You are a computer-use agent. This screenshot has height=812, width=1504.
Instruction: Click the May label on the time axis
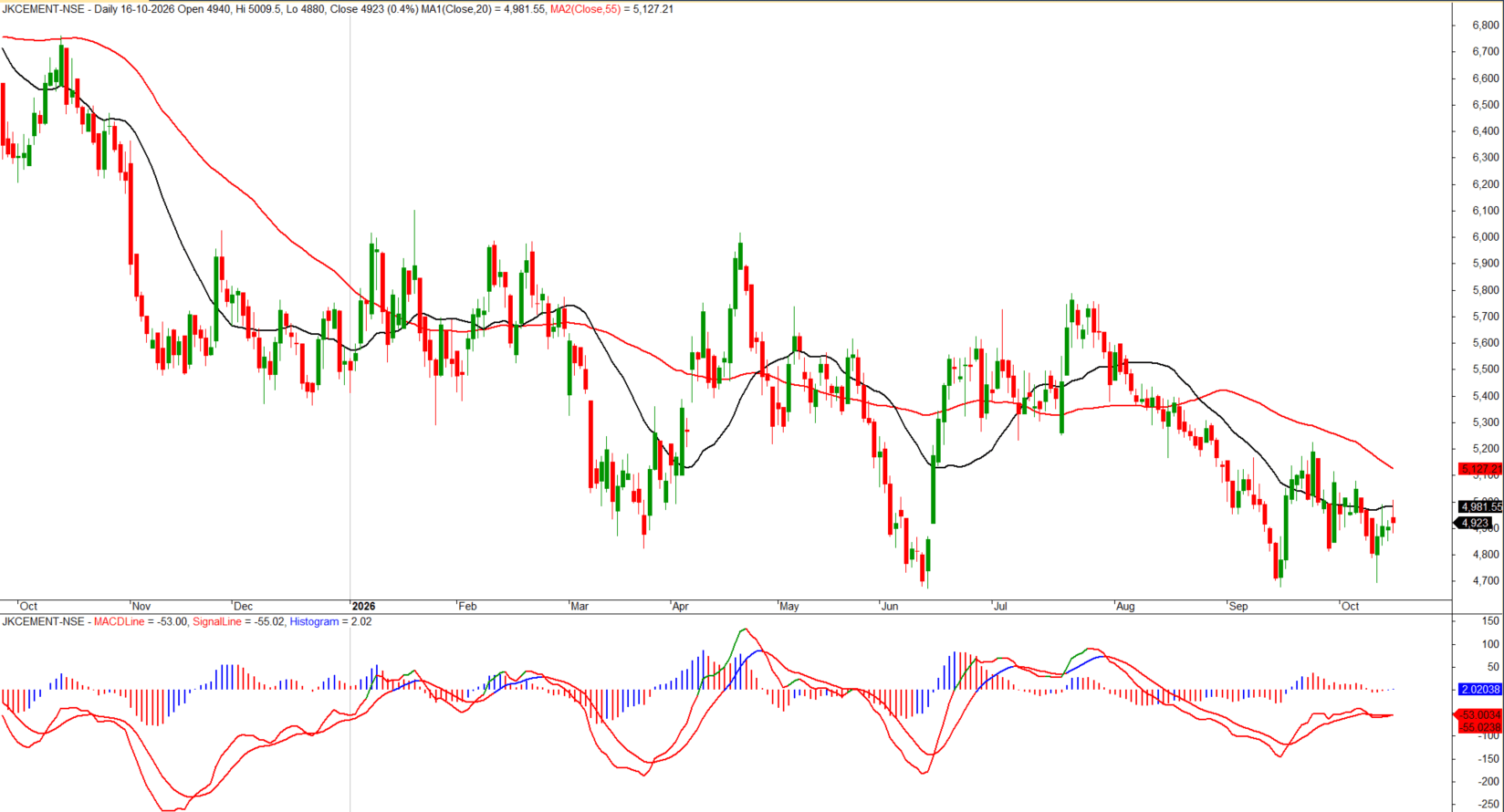click(x=789, y=606)
